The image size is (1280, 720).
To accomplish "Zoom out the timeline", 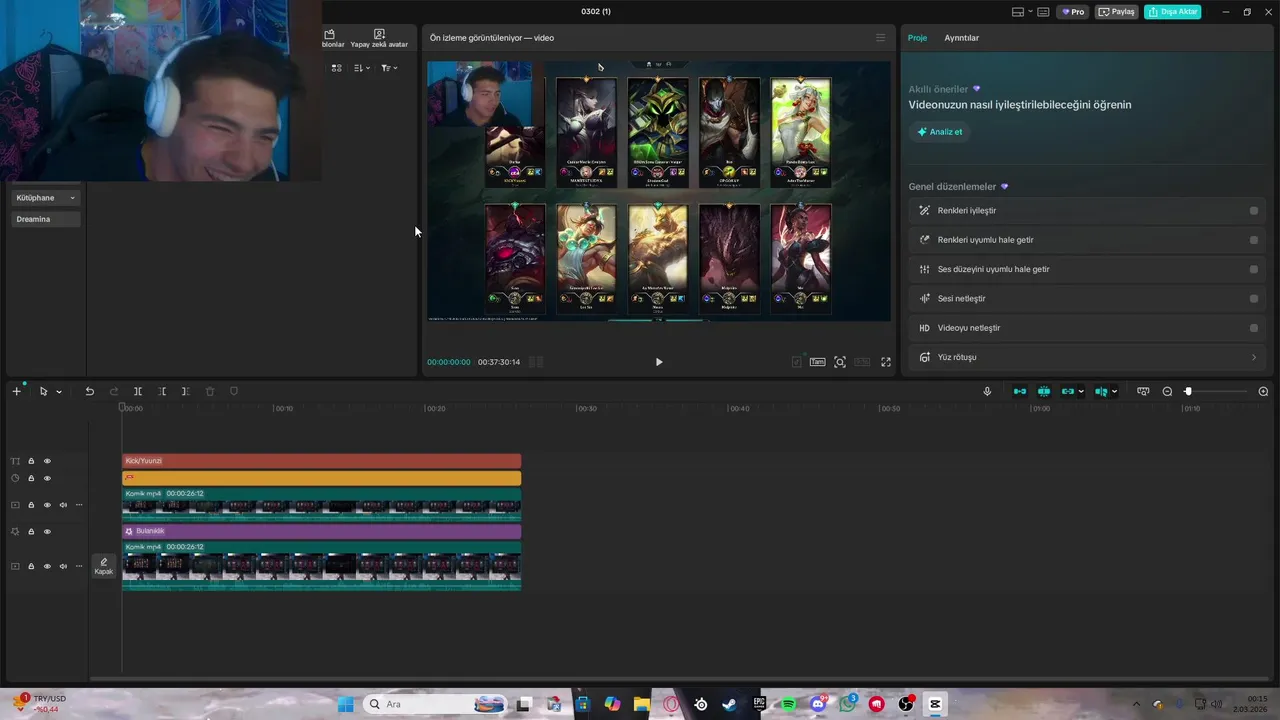I will coord(1167,391).
